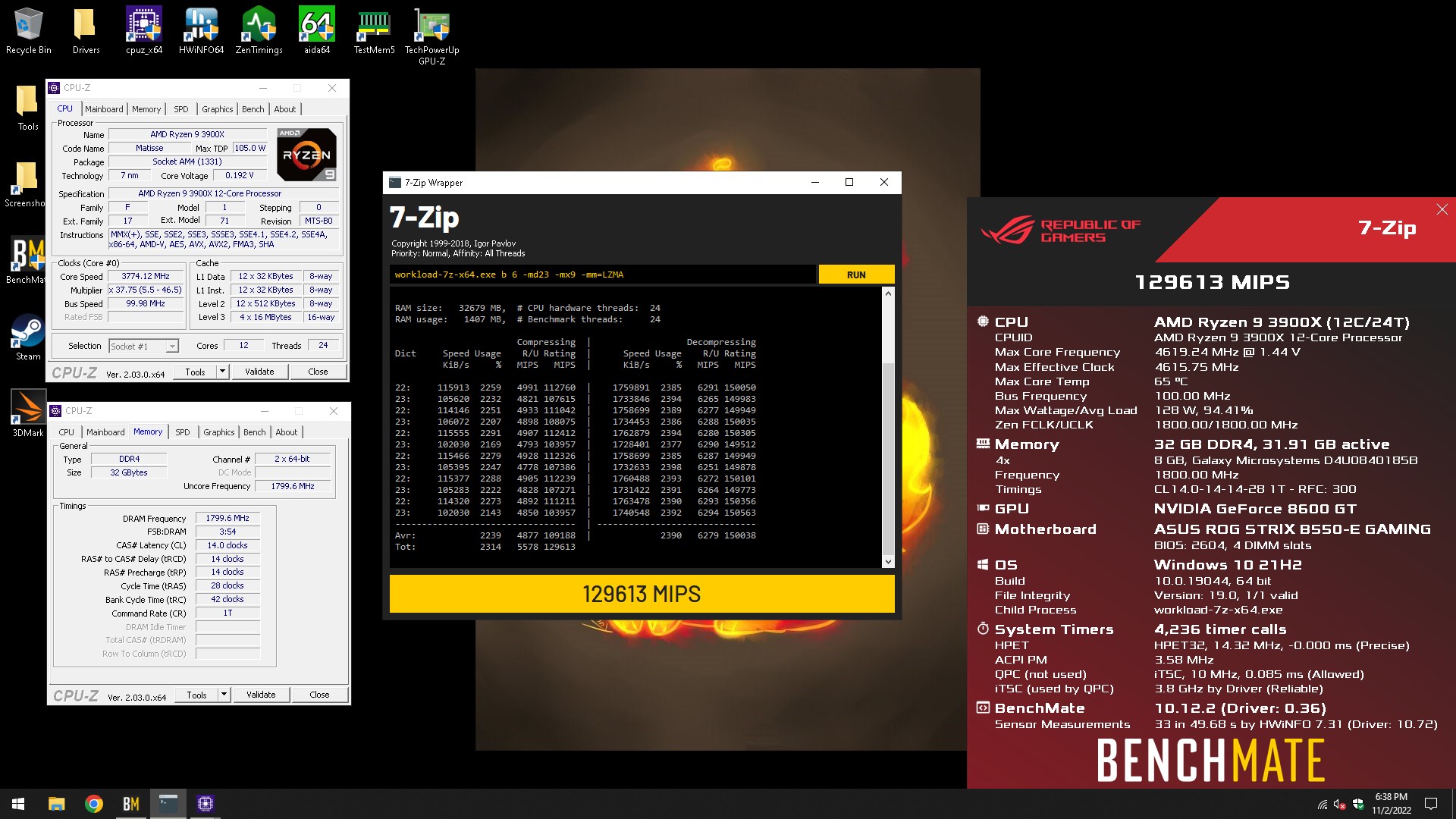Click CAS# Latency value 14.0 clocks

[227, 546]
